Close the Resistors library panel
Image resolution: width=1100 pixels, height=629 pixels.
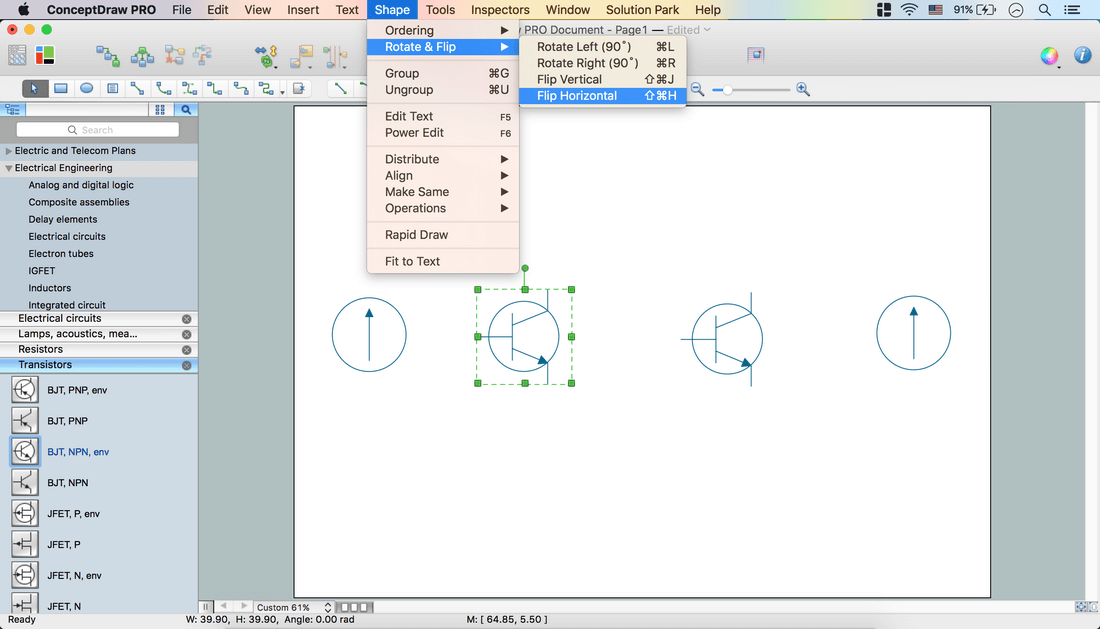click(186, 350)
